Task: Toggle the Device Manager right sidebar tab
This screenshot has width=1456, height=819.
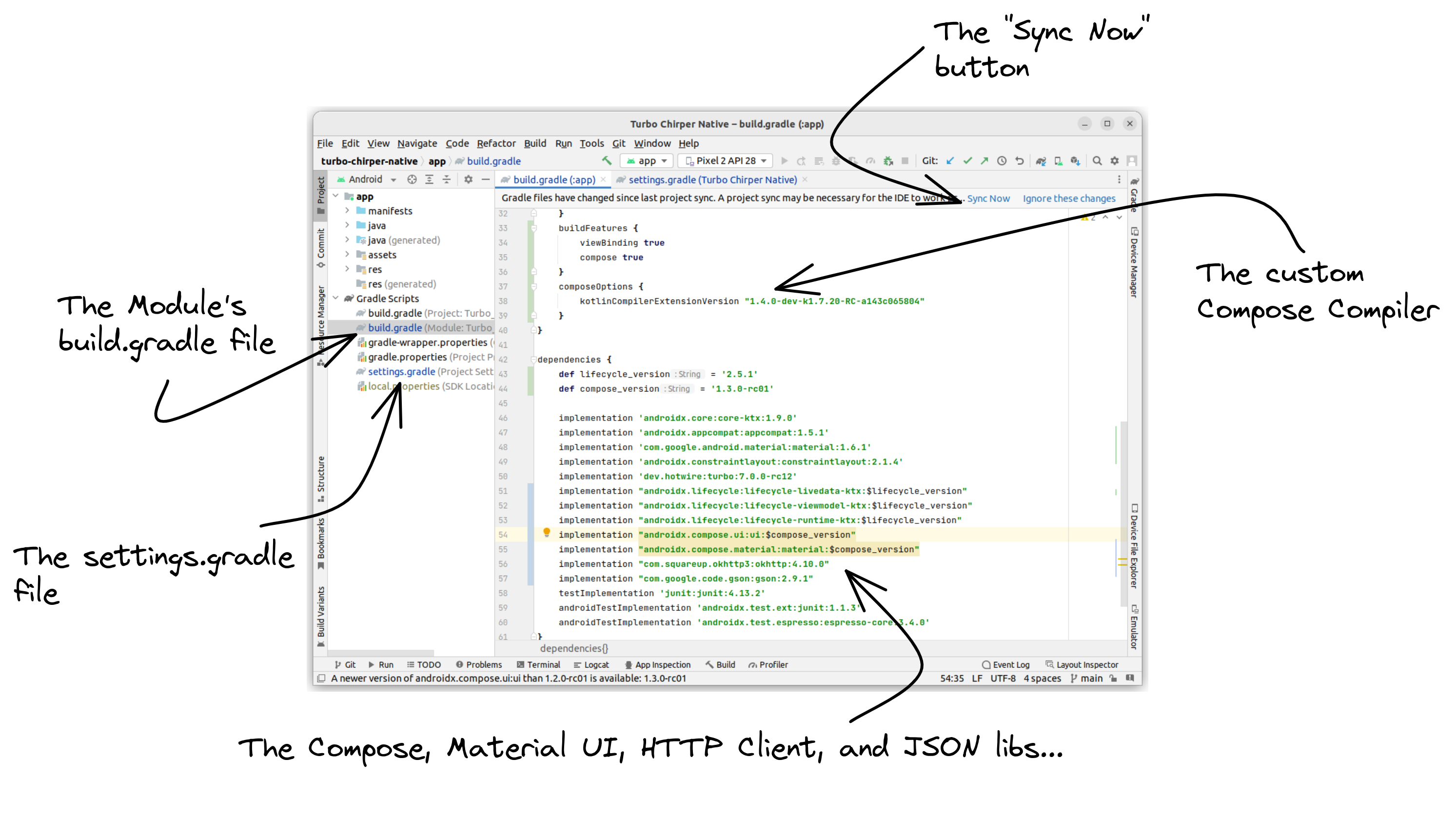Action: 1134,261
